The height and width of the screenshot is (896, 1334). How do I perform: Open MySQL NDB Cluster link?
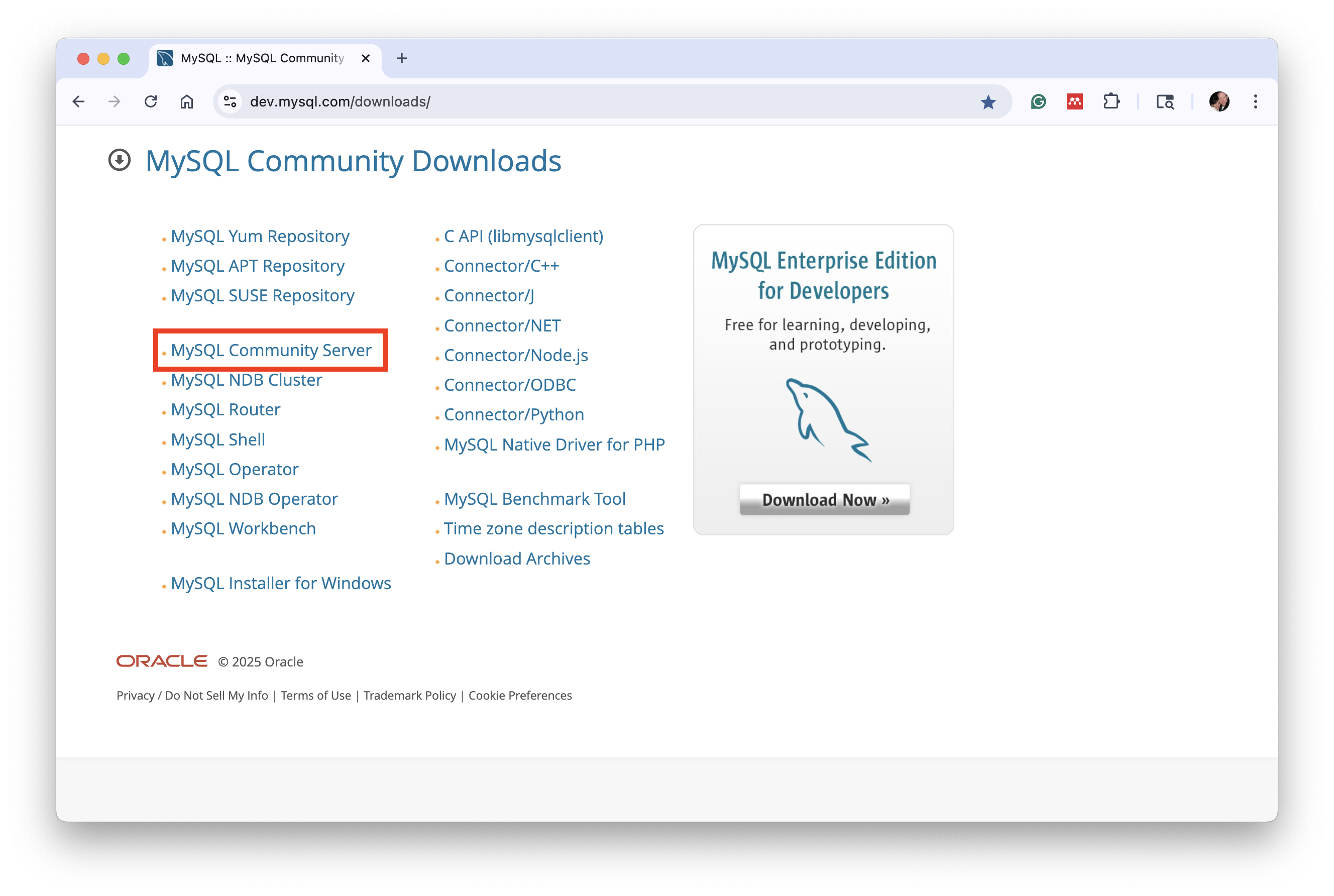tap(246, 379)
